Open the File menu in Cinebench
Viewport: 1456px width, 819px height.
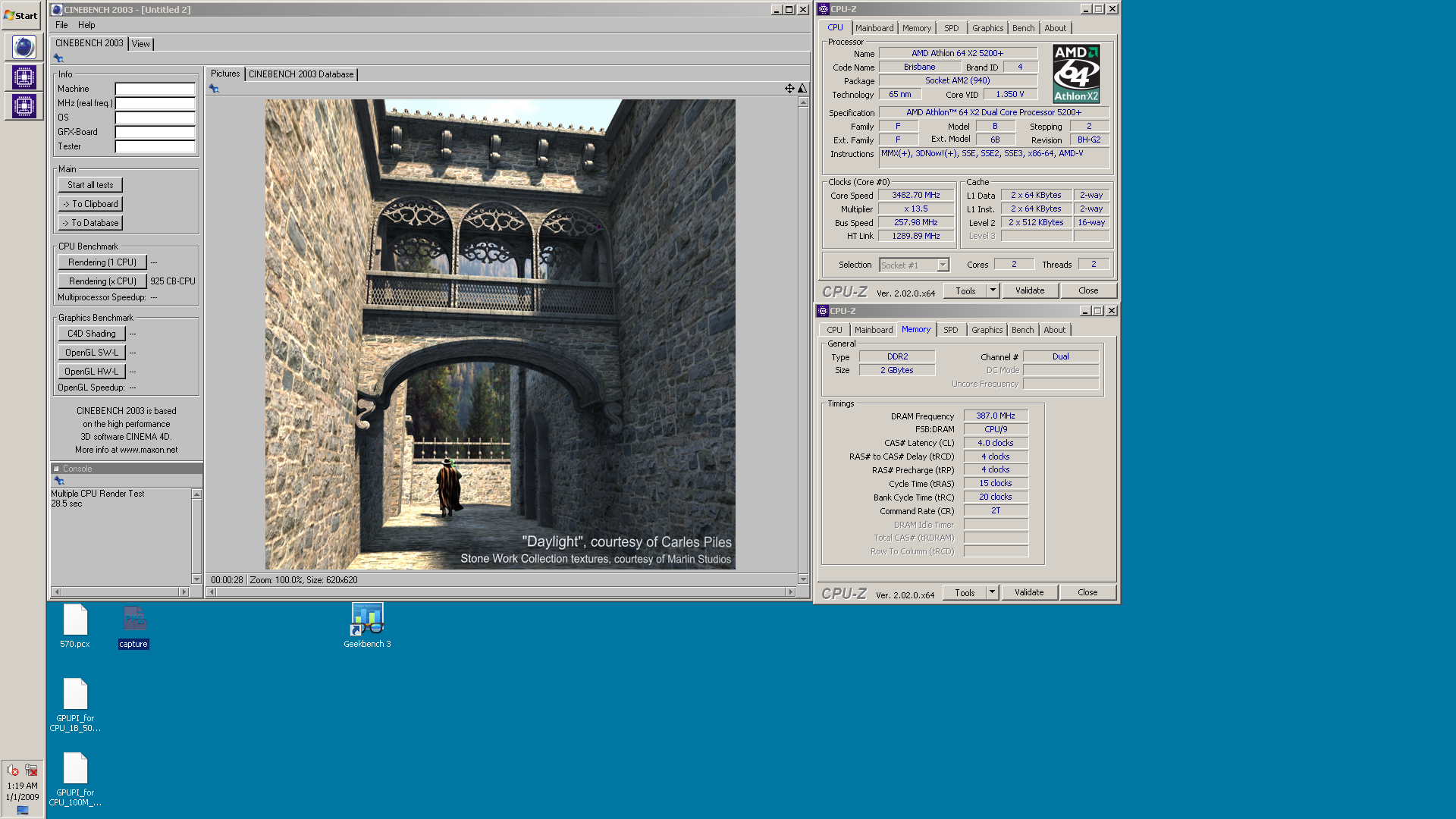(x=61, y=25)
